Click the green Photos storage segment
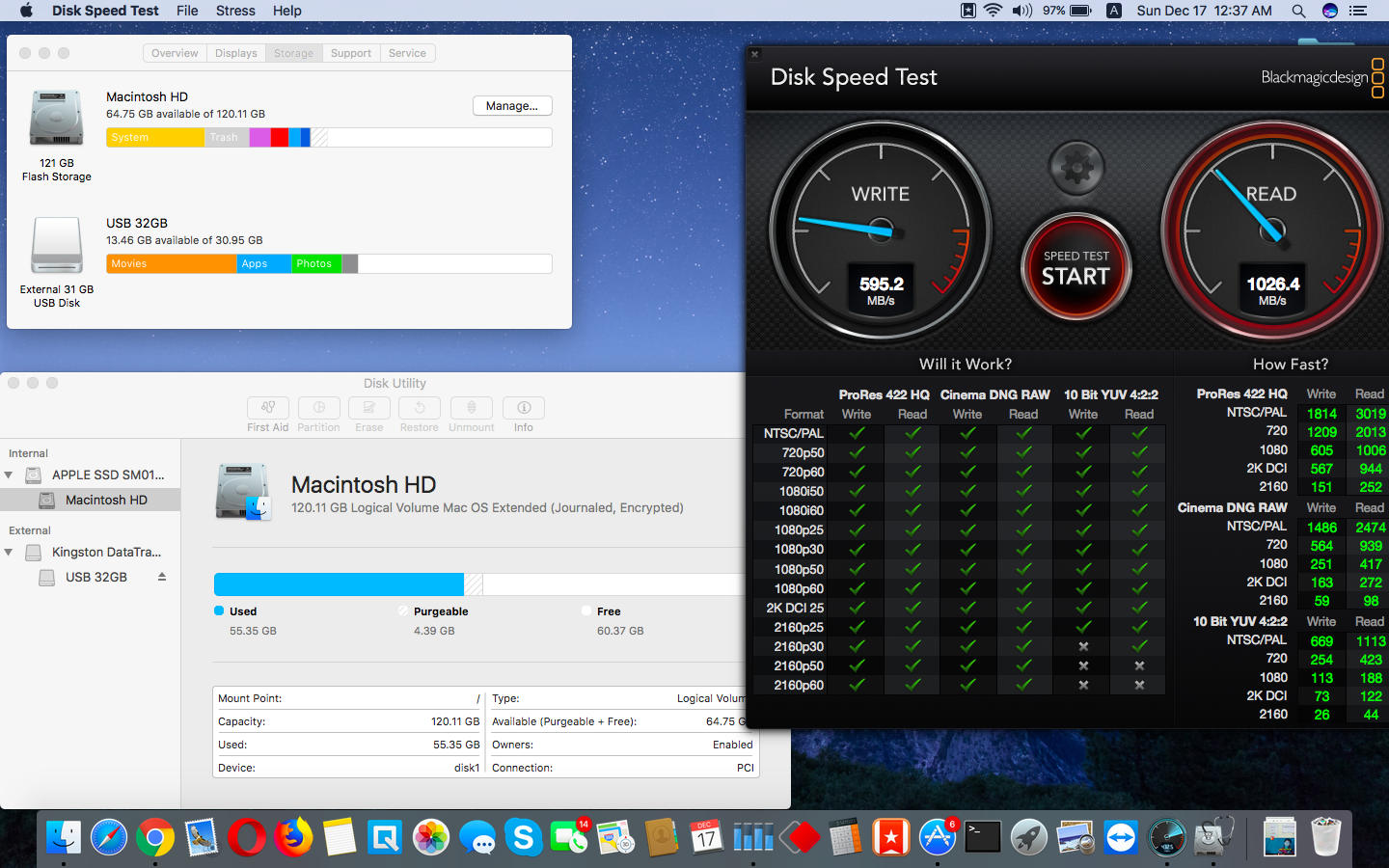The image size is (1389, 868). pyautogui.click(x=316, y=263)
